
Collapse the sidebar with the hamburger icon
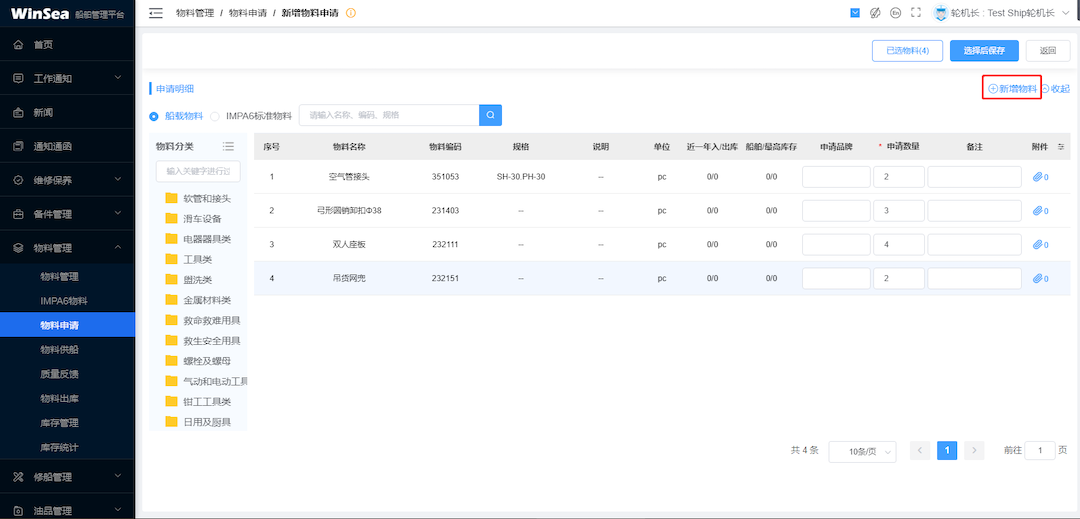tap(156, 12)
